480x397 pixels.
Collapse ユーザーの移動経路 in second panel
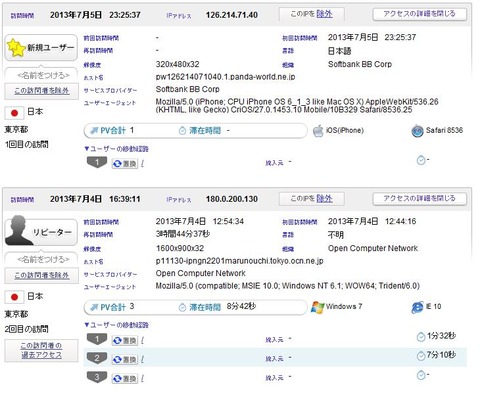pyautogui.click(x=116, y=325)
